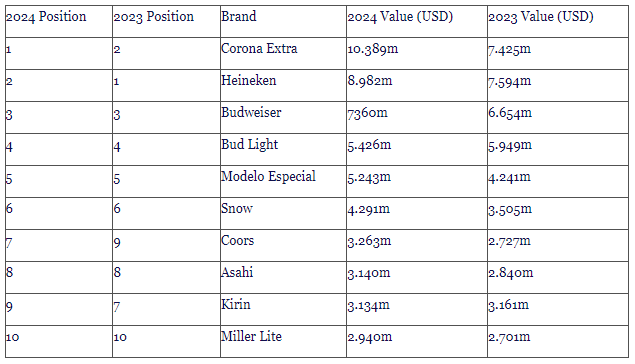Click the 2023 Value (USD) header

coord(558,21)
